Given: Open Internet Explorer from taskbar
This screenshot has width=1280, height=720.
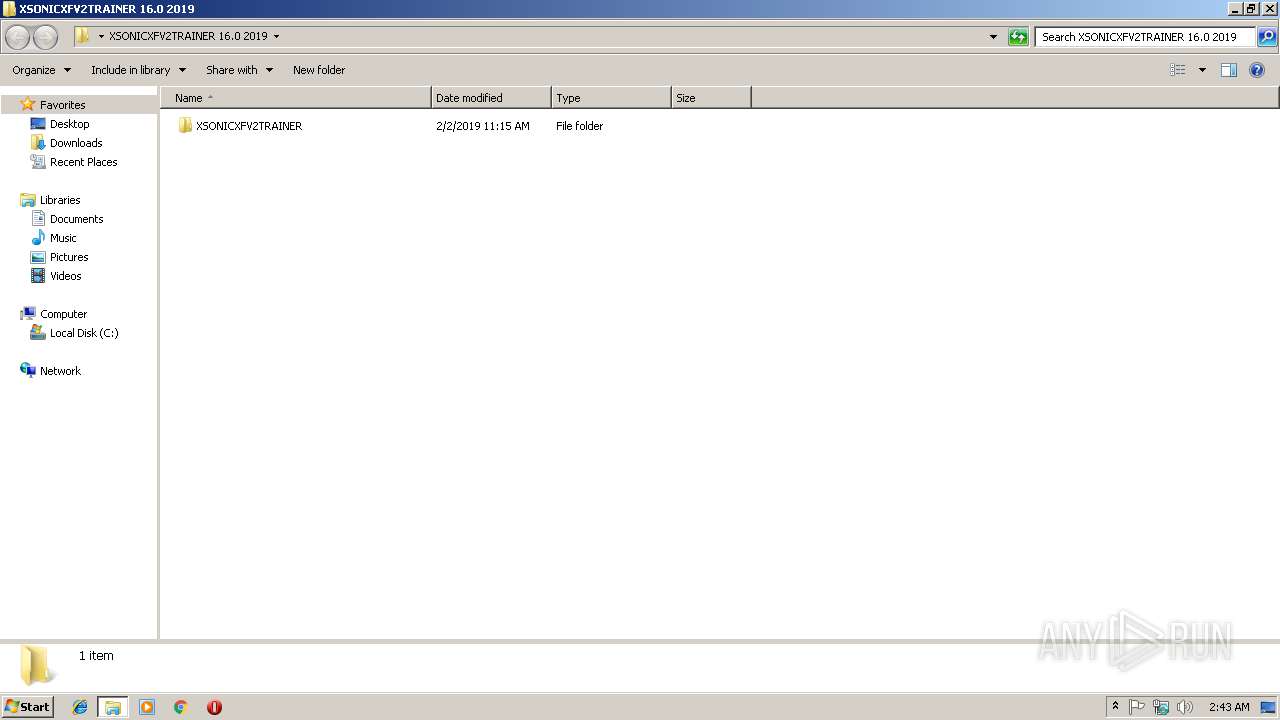Looking at the screenshot, I should pos(80,707).
